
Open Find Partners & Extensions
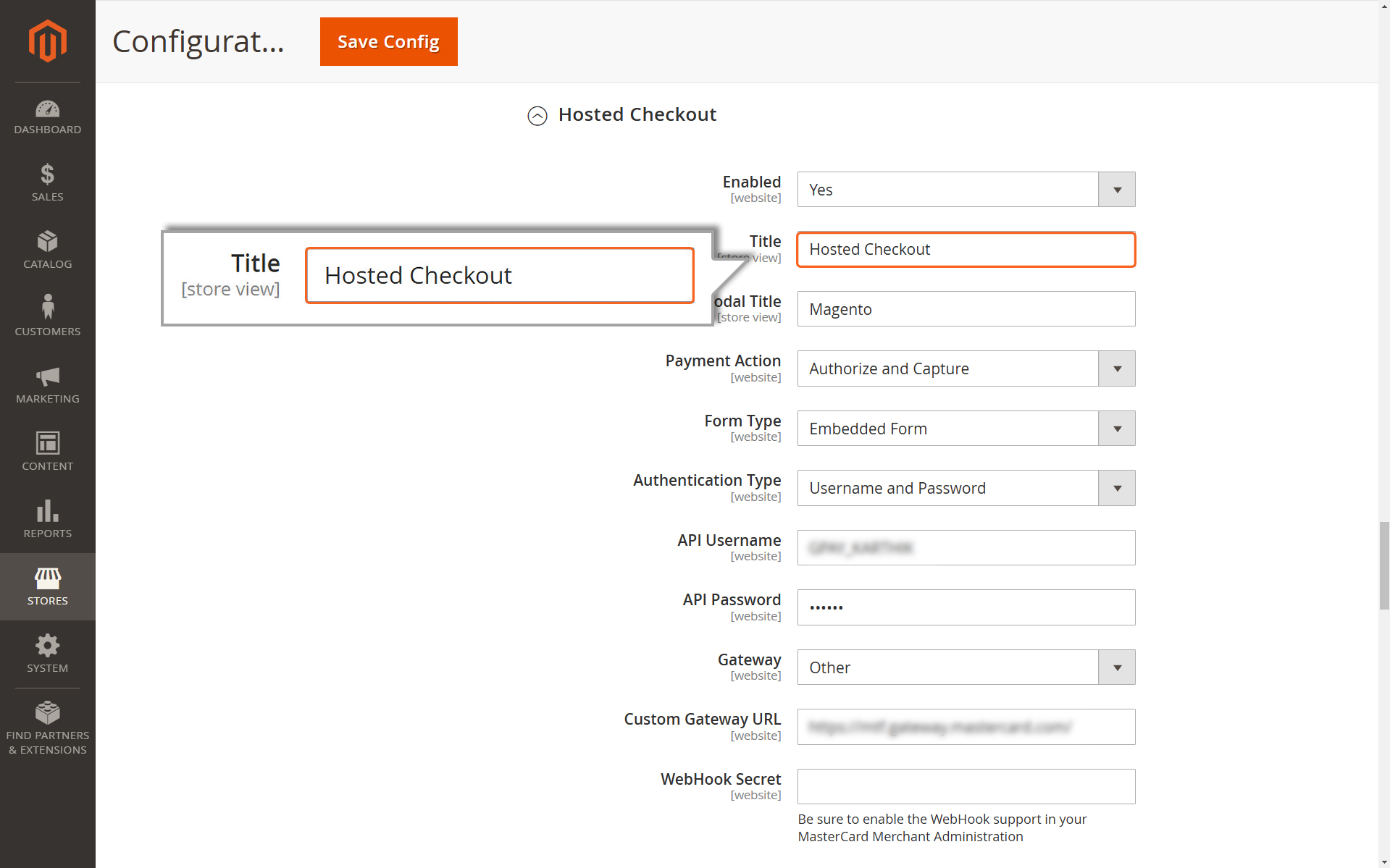[48, 728]
